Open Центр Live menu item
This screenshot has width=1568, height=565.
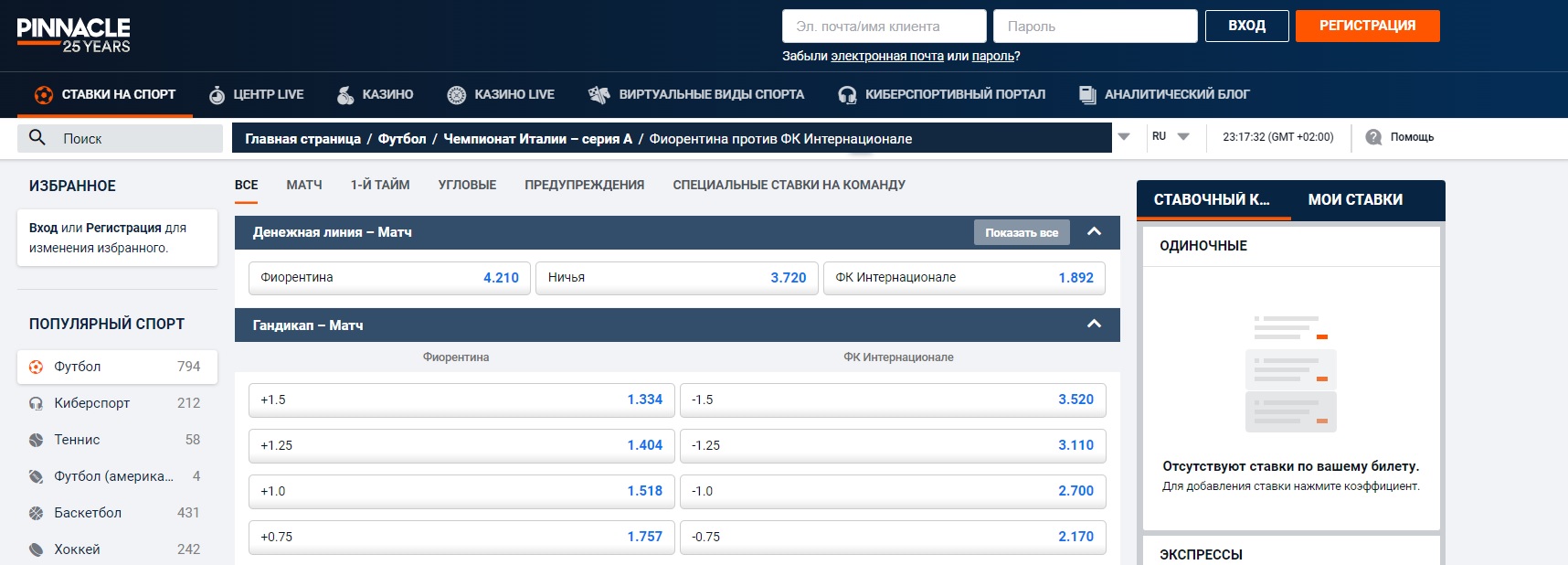pyautogui.click(x=257, y=94)
